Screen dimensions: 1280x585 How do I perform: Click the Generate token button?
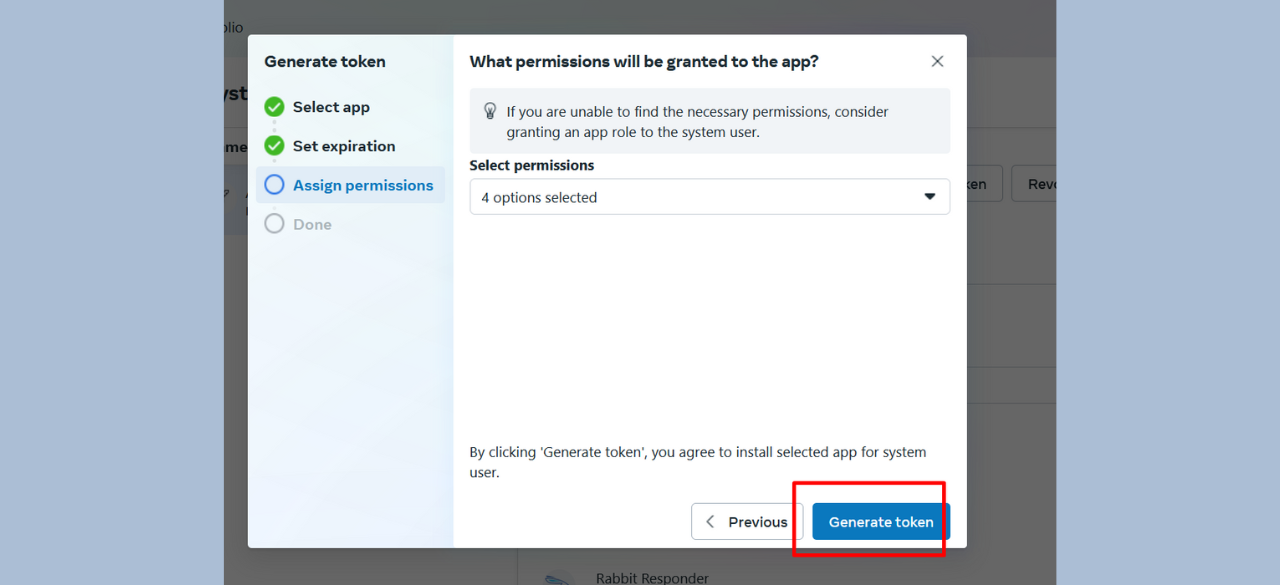(x=881, y=522)
